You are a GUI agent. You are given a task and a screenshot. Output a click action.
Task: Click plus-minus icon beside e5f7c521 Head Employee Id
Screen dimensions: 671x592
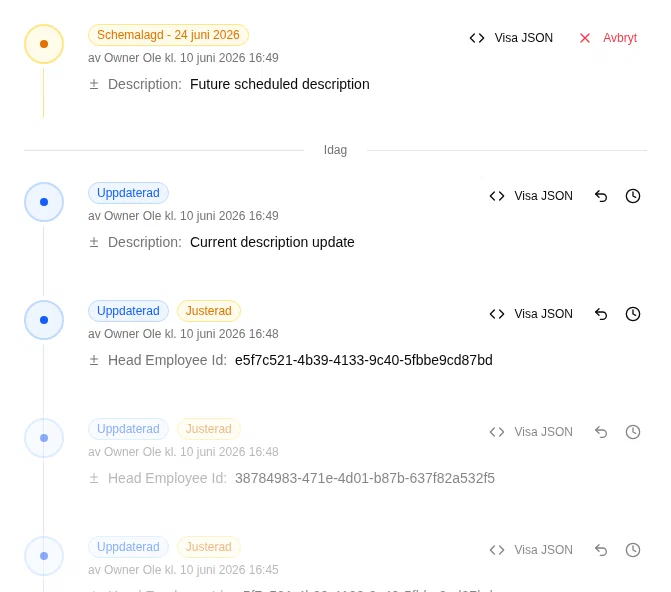point(94,360)
